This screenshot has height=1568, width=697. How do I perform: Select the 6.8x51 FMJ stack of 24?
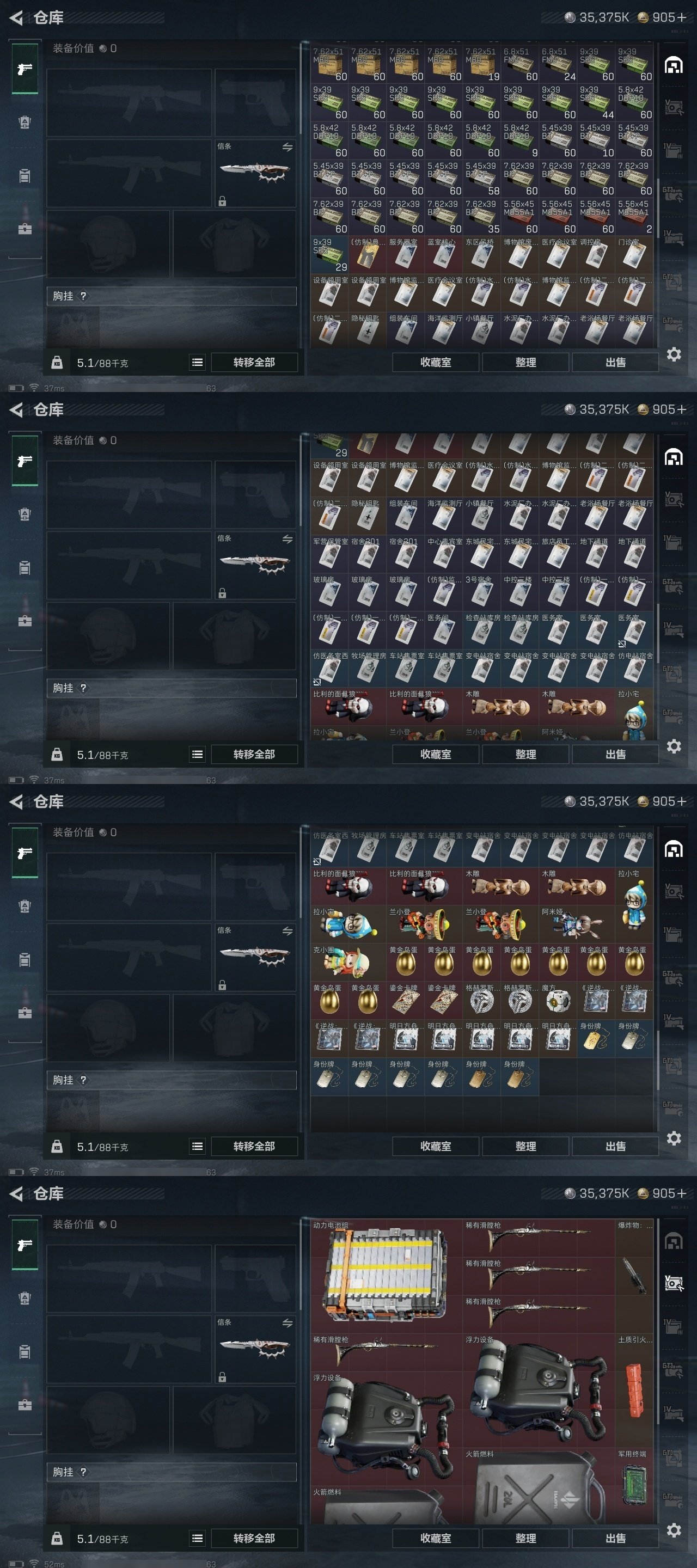558,65
